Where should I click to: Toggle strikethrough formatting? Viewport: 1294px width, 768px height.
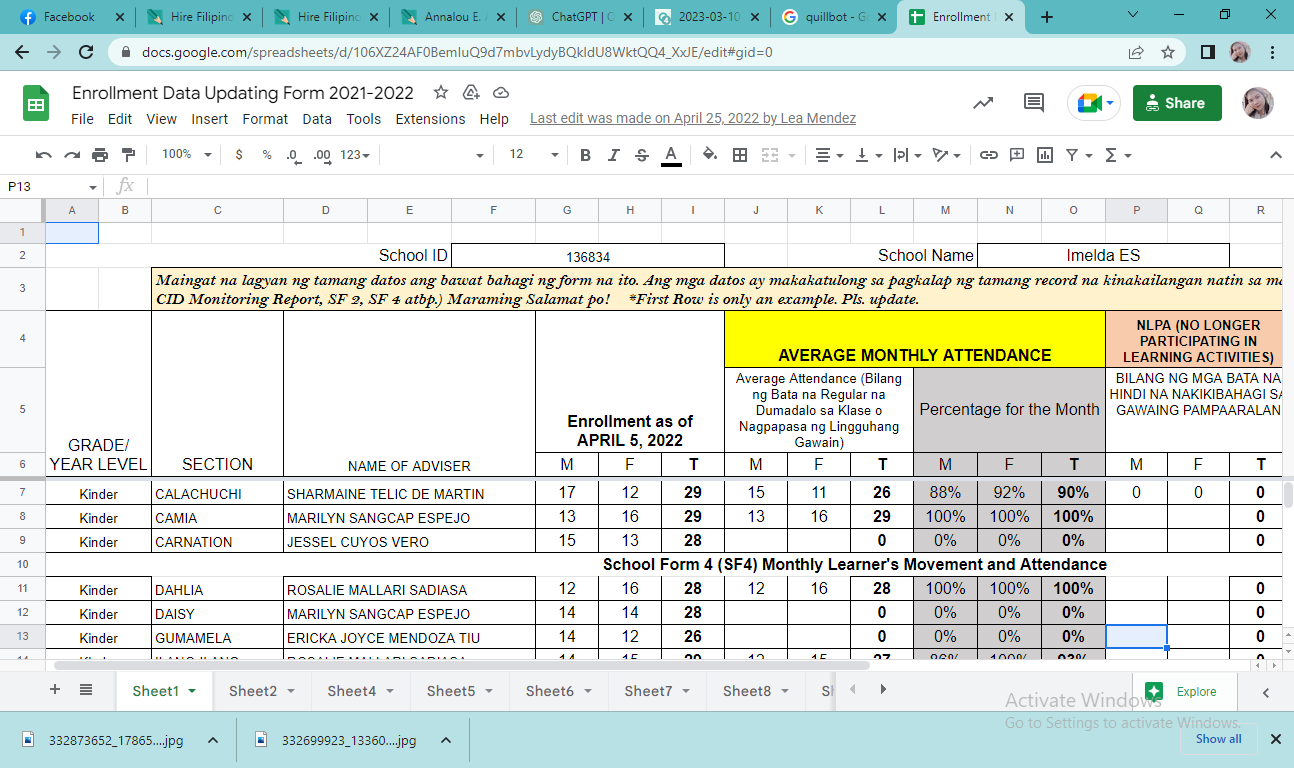pyautogui.click(x=642, y=155)
